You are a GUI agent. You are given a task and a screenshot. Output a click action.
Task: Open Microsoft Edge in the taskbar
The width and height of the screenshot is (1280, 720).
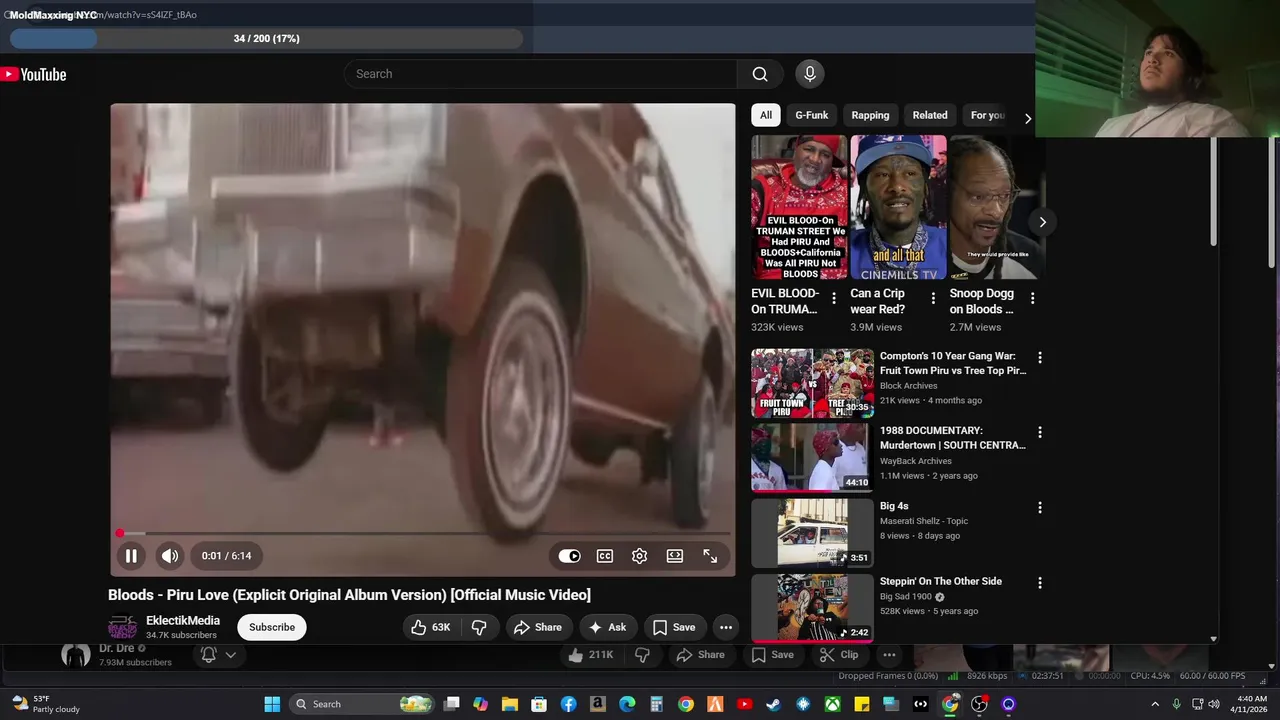(627, 704)
